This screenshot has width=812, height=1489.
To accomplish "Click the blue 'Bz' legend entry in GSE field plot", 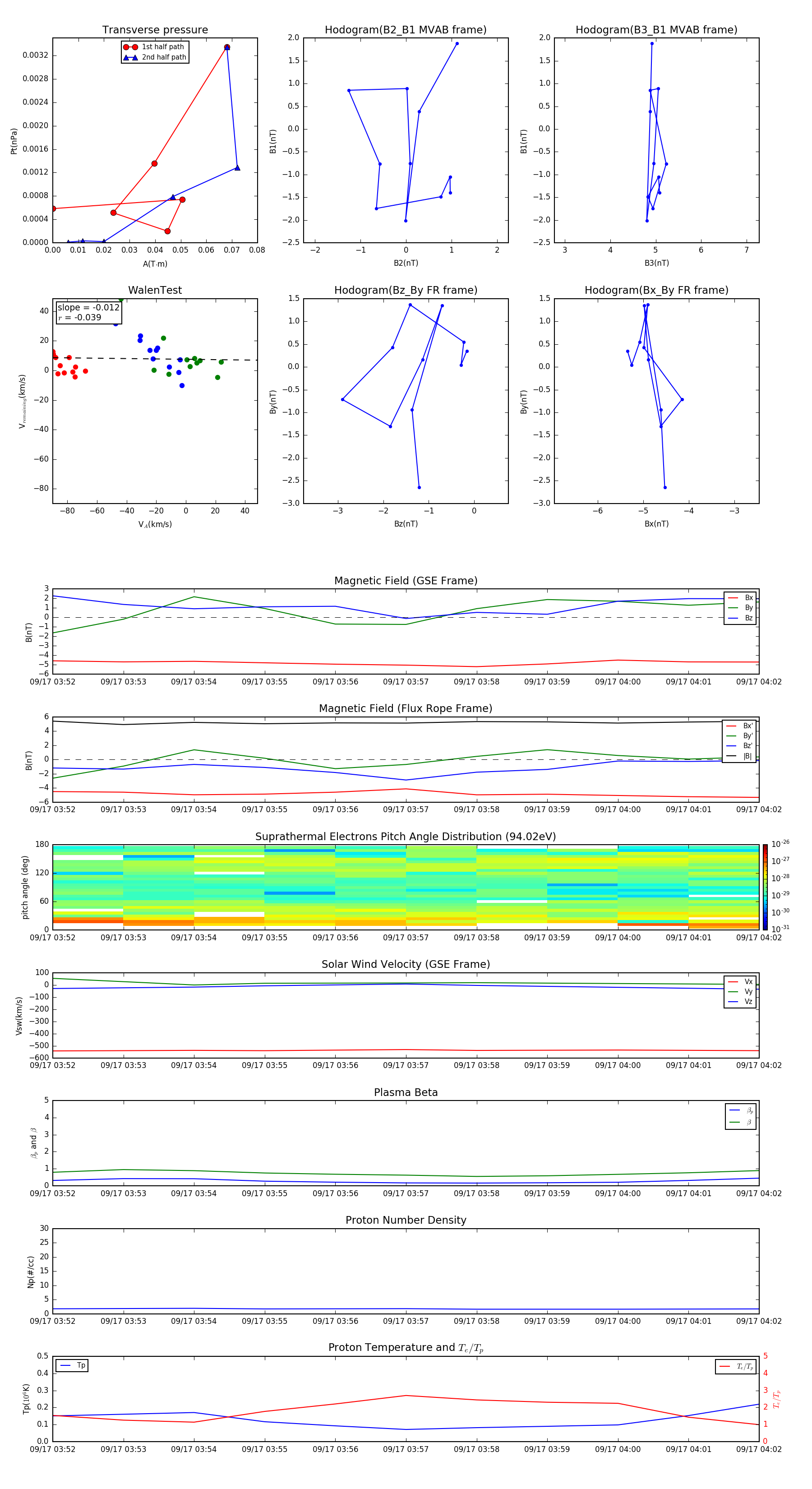I will click(x=740, y=618).
